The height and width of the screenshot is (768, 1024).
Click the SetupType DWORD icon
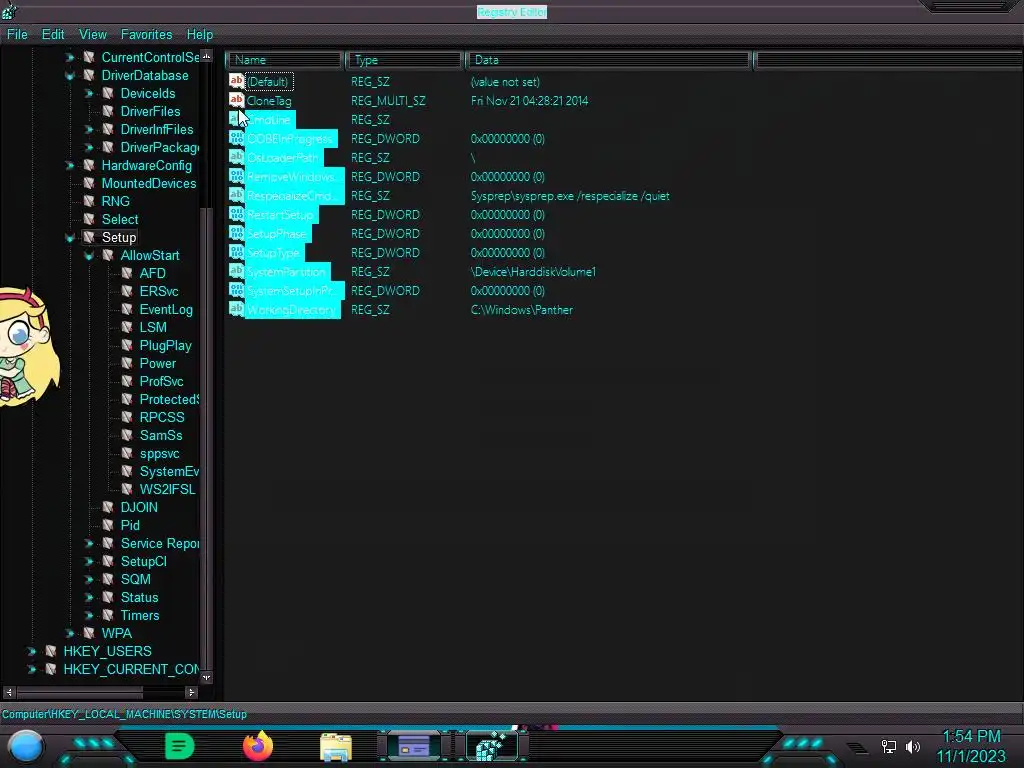(x=236, y=251)
